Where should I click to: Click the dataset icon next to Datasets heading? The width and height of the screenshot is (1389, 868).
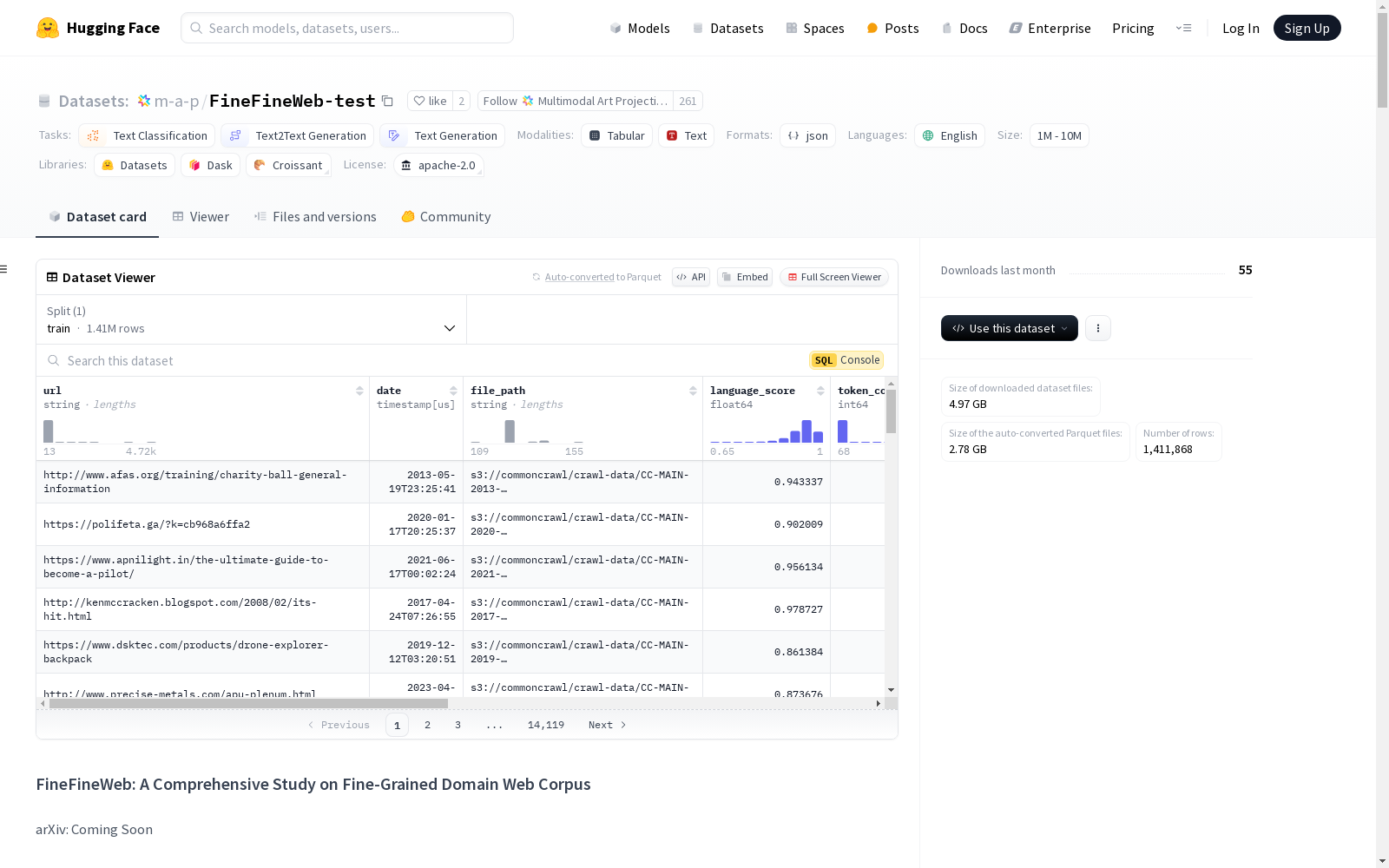pyautogui.click(x=44, y=102)
